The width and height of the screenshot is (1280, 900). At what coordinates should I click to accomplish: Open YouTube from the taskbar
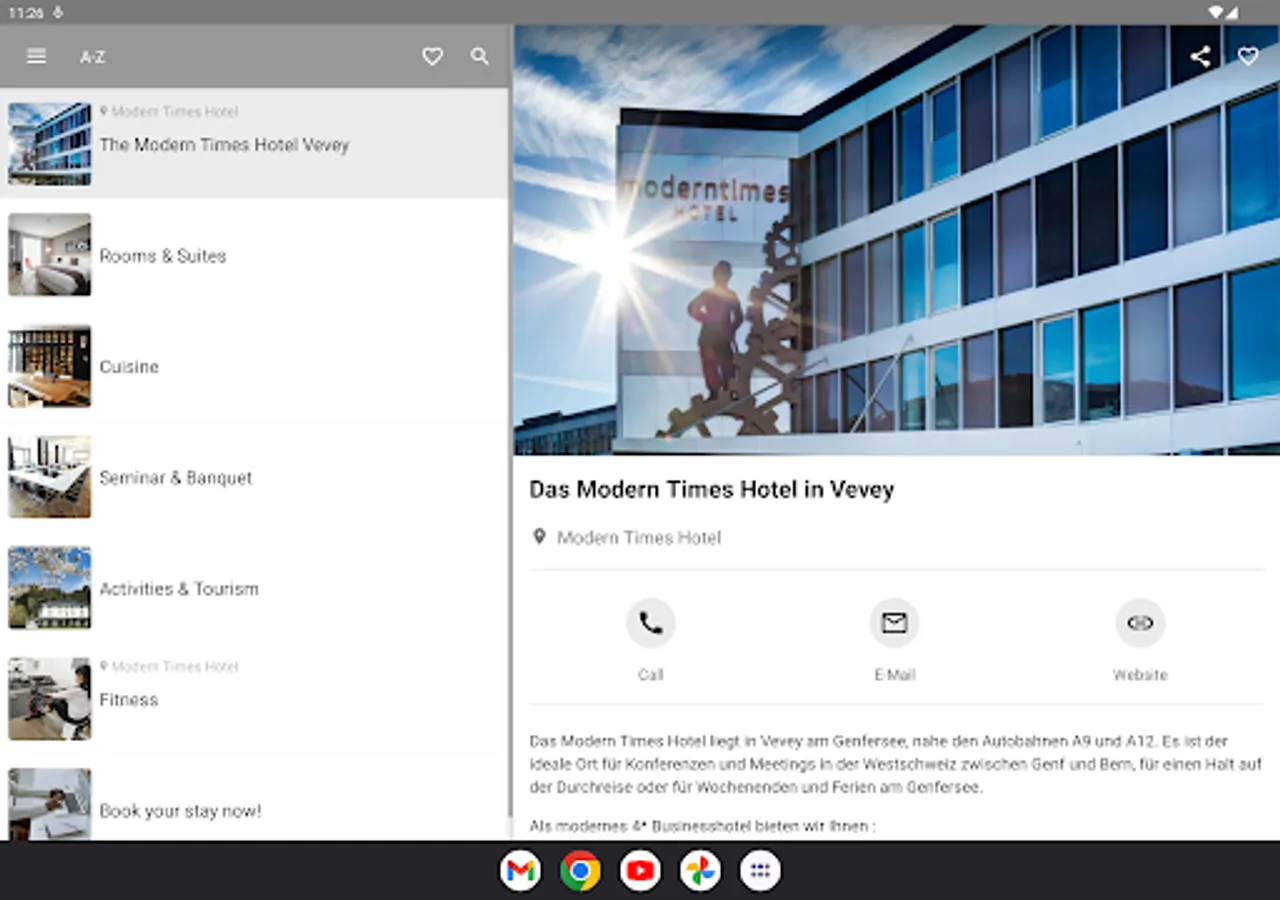(640, 871)
